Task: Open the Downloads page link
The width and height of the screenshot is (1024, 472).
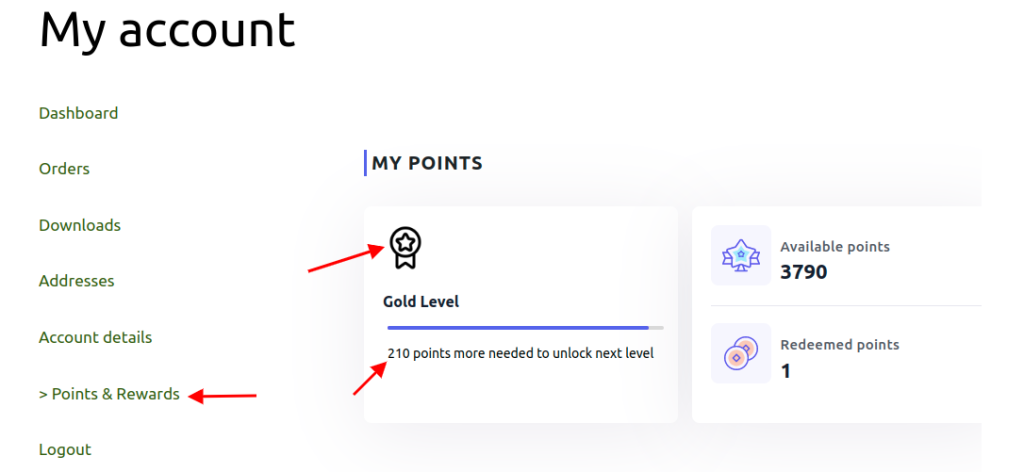Action: click(80, 225)
